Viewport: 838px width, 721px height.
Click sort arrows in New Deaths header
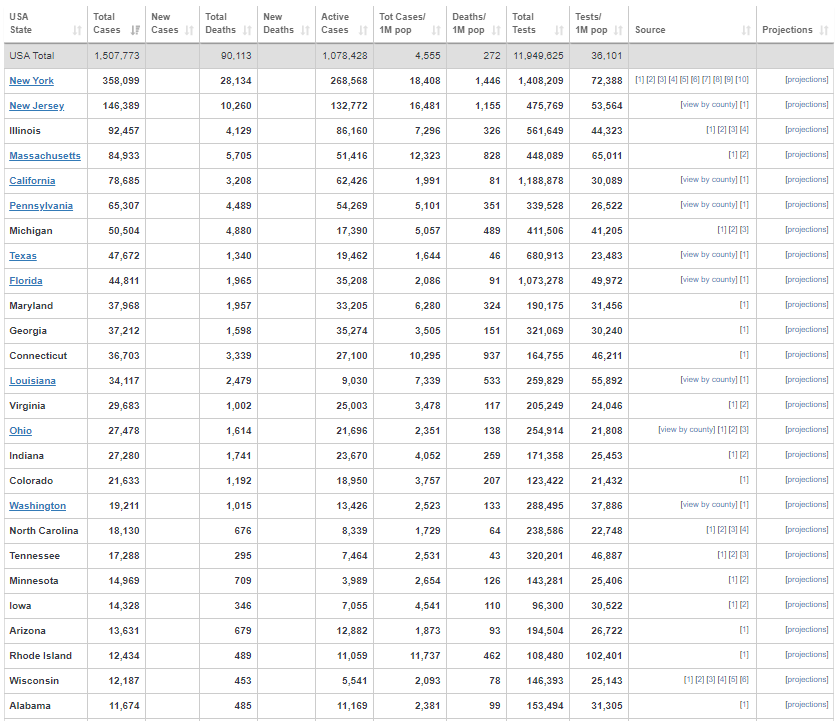click(304, 30)
